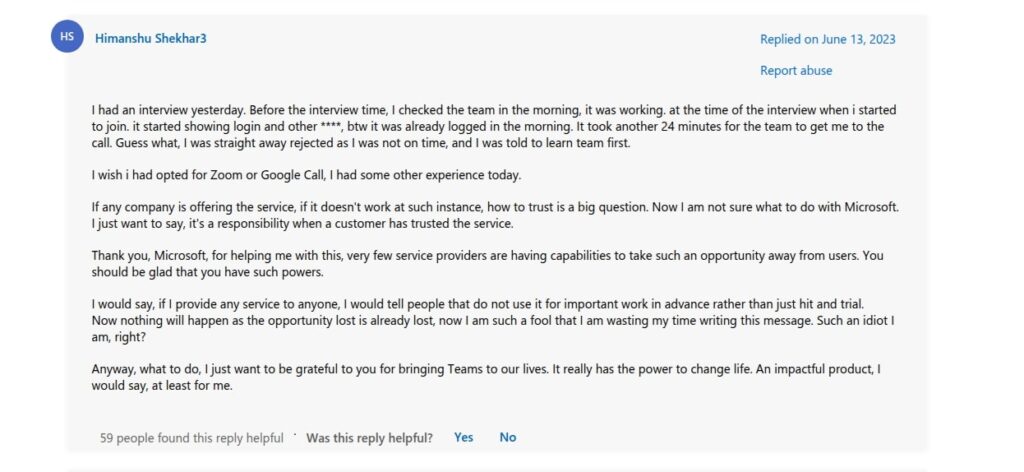Open Himanshu Shekhar3's profile link
The width and height of the screenshot is (1024, 472).
tap(151, 39)
